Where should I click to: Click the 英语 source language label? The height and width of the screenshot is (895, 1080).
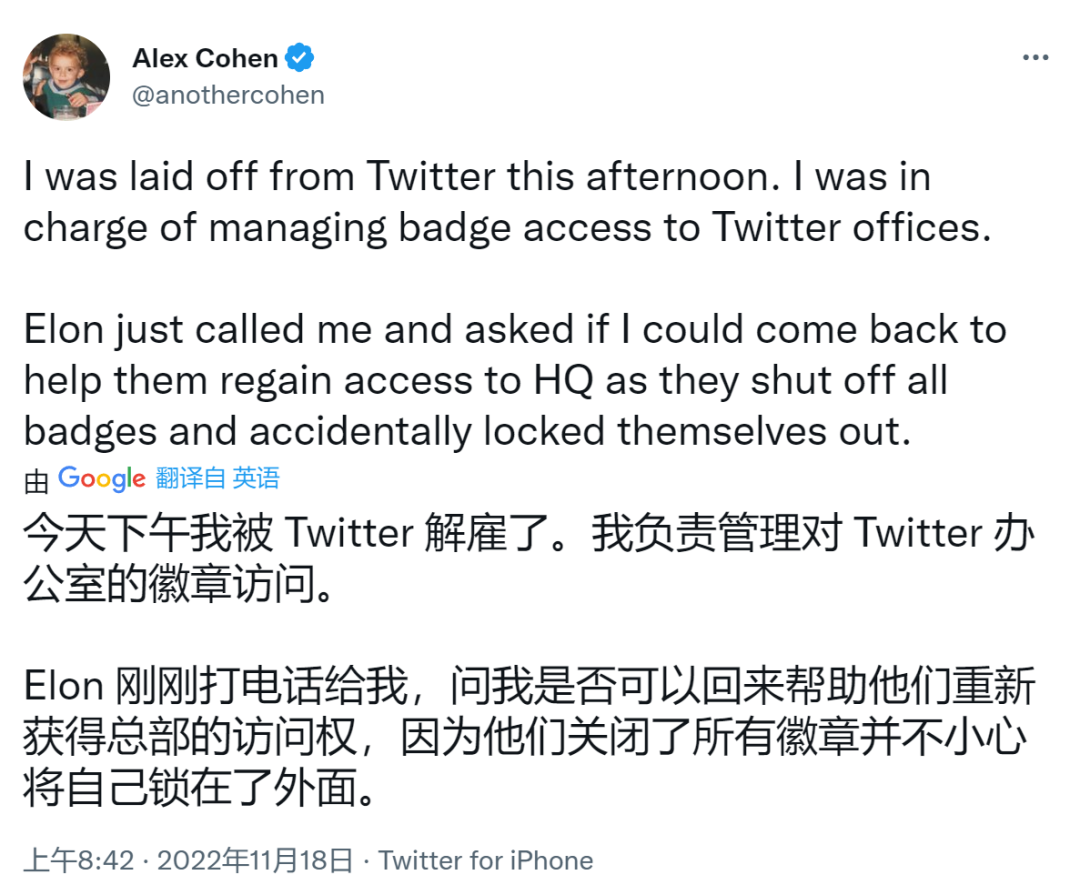[x=256, y=478]
